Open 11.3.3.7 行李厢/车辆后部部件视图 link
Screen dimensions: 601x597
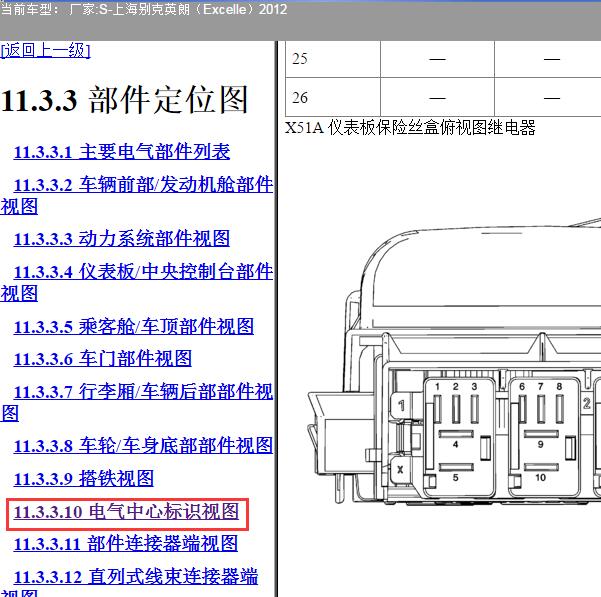coord(136,403)
